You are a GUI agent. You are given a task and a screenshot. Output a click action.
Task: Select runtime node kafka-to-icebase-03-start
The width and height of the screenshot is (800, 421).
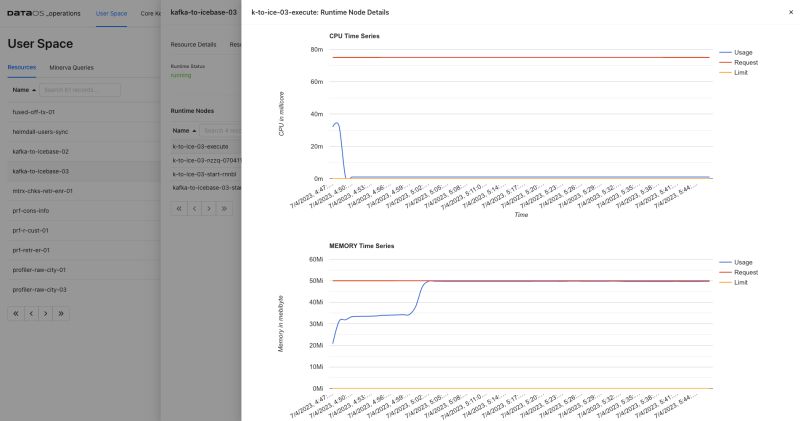click(206, 188)
